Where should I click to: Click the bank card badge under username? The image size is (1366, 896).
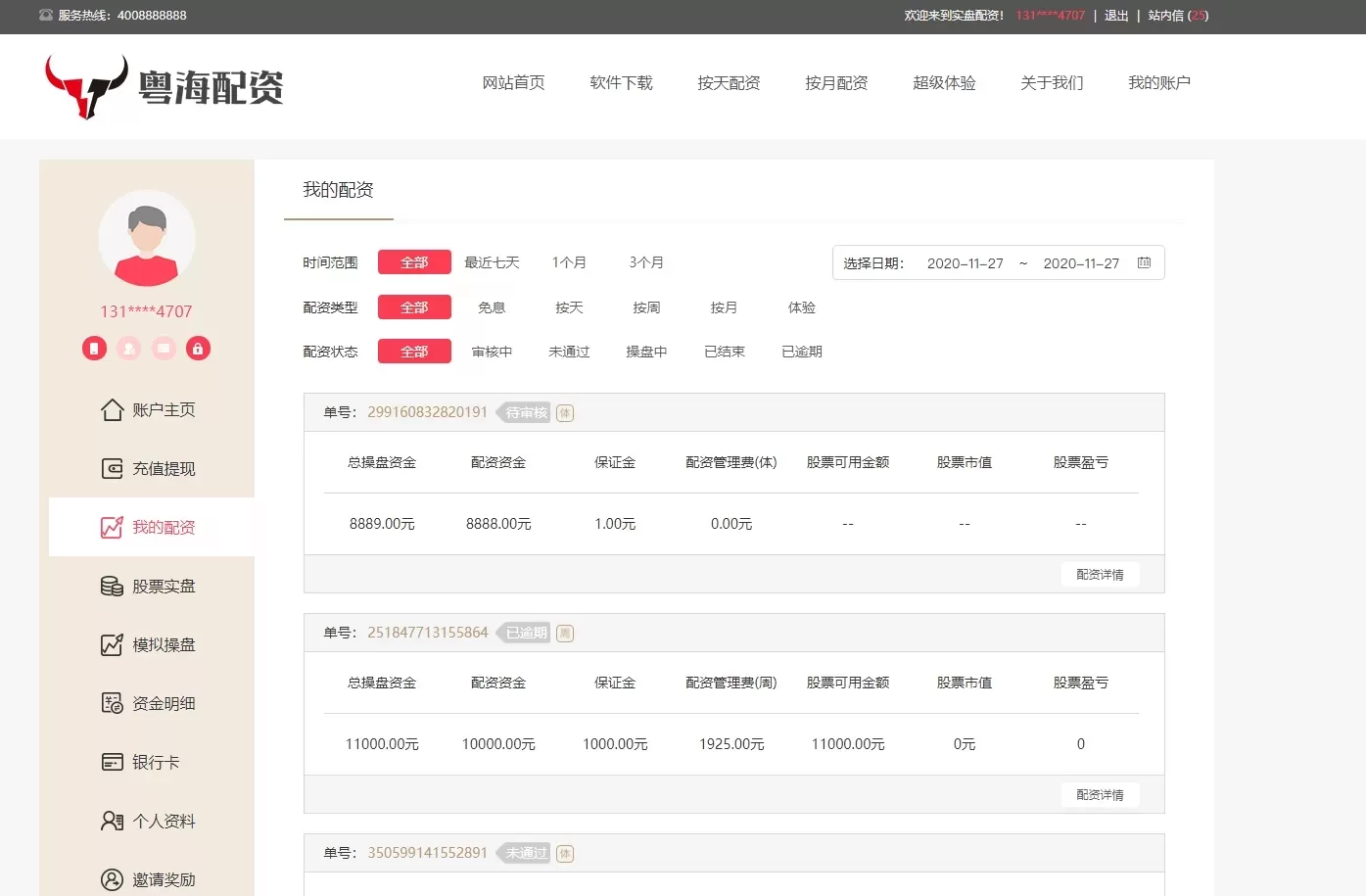(164, 349)
